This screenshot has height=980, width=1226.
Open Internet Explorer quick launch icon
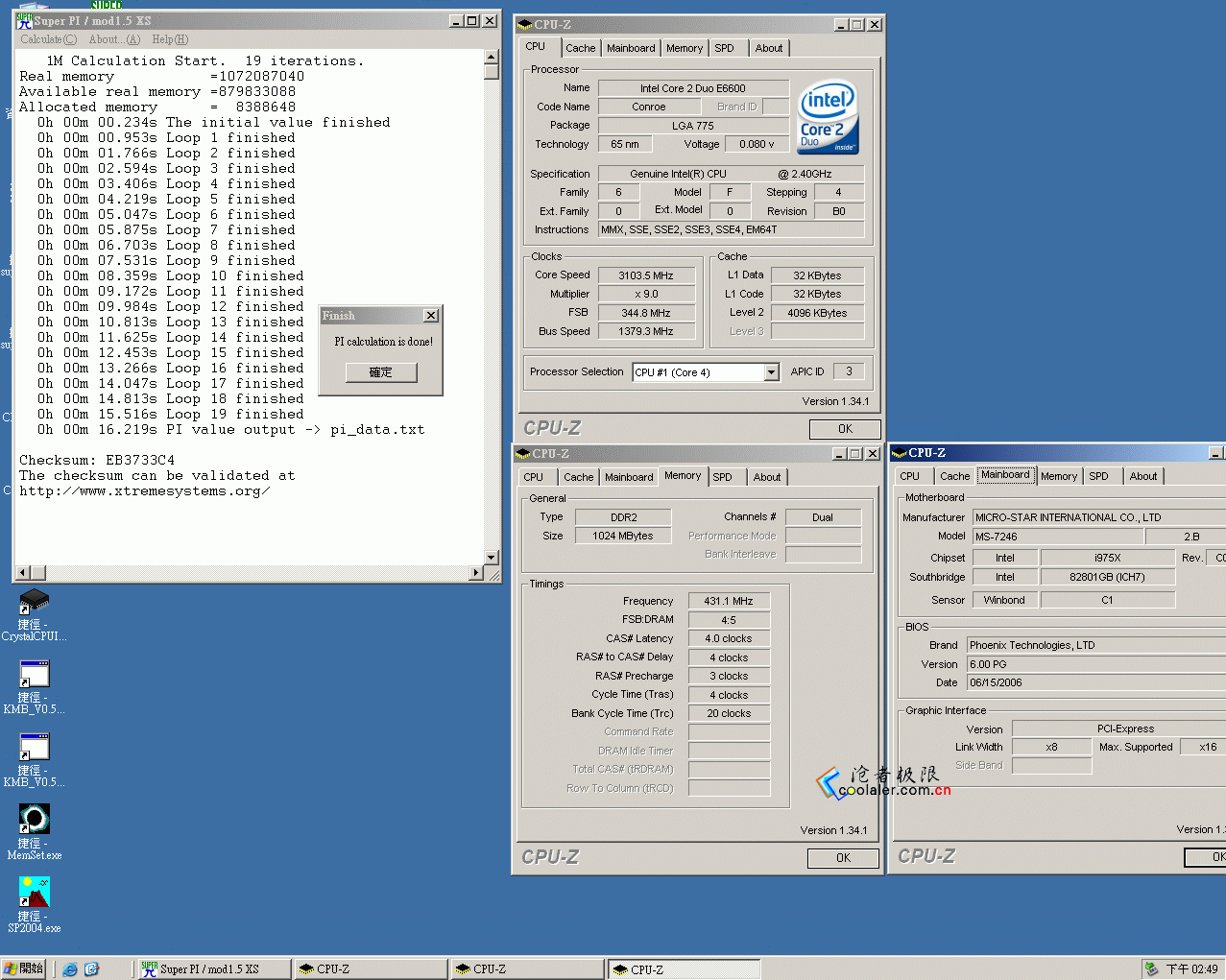pyautogui.click(x=70, y=969)
